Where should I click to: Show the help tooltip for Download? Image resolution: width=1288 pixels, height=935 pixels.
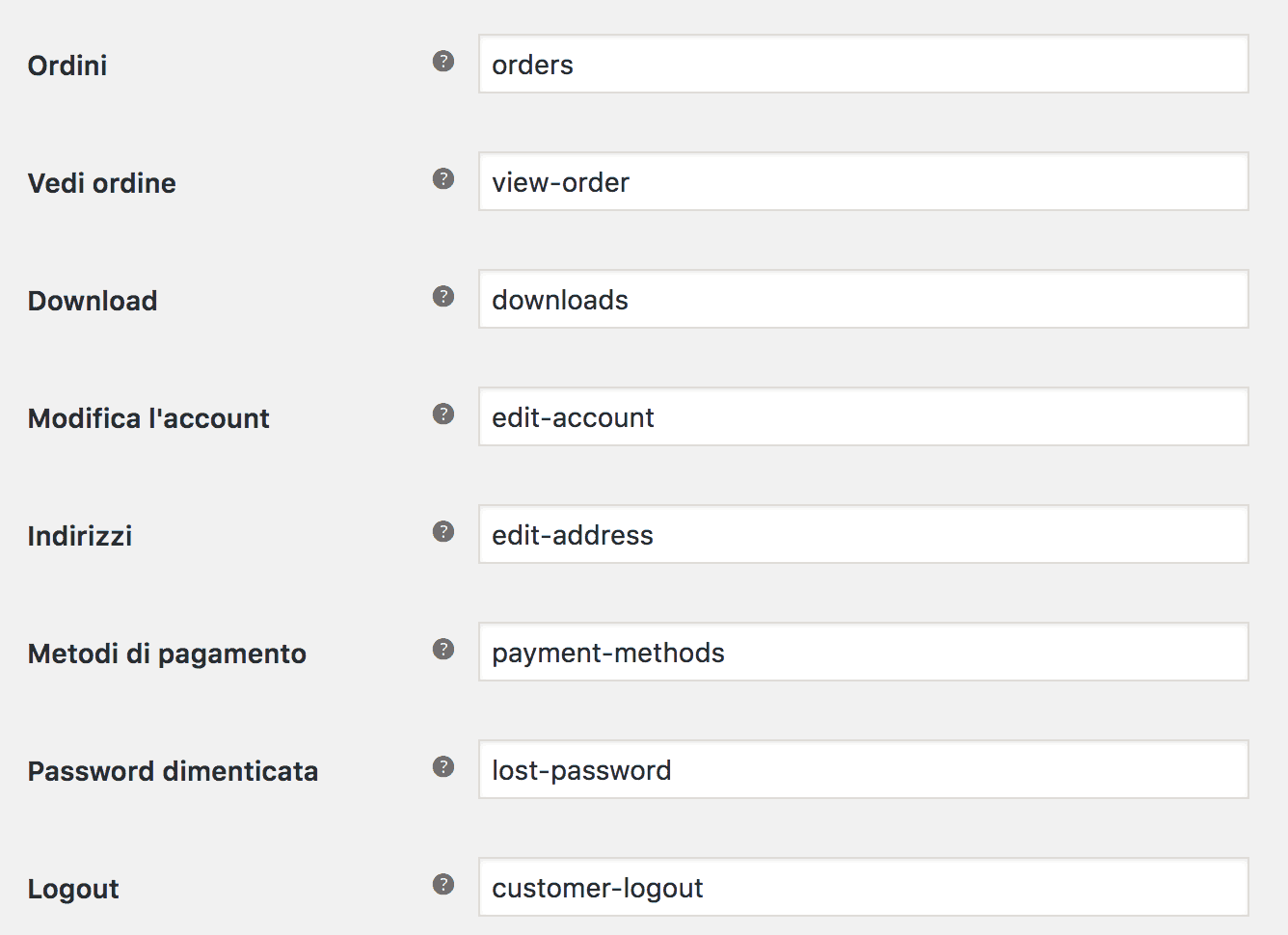pyautogui.click(x=443, y=297)
